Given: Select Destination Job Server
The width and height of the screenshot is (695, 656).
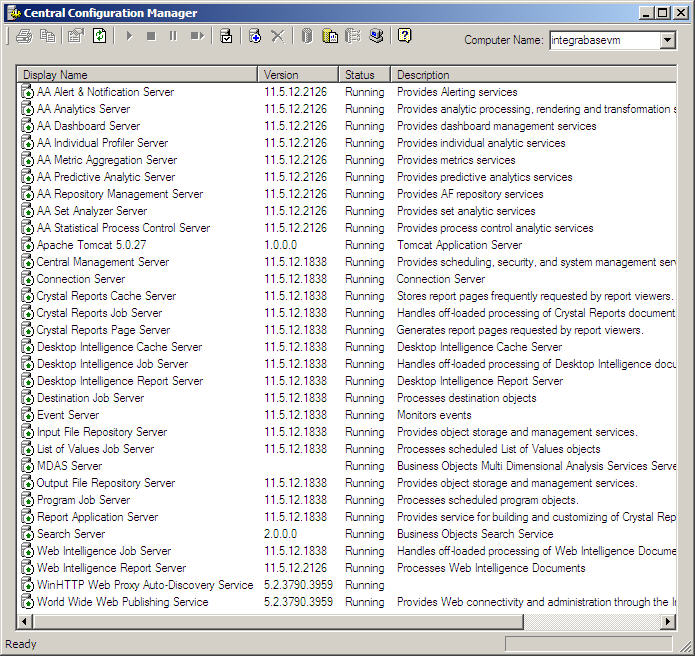Looking at the screenshot, I should tap(90, 398).
